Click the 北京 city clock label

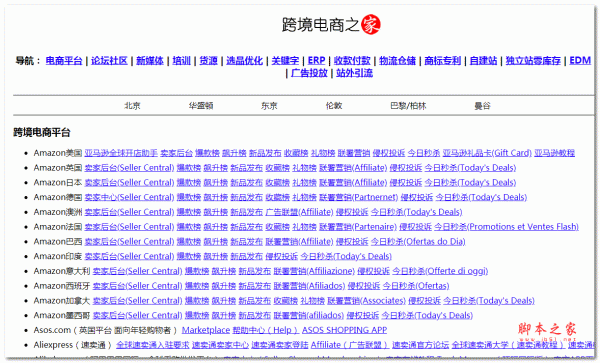pos(132,106)
